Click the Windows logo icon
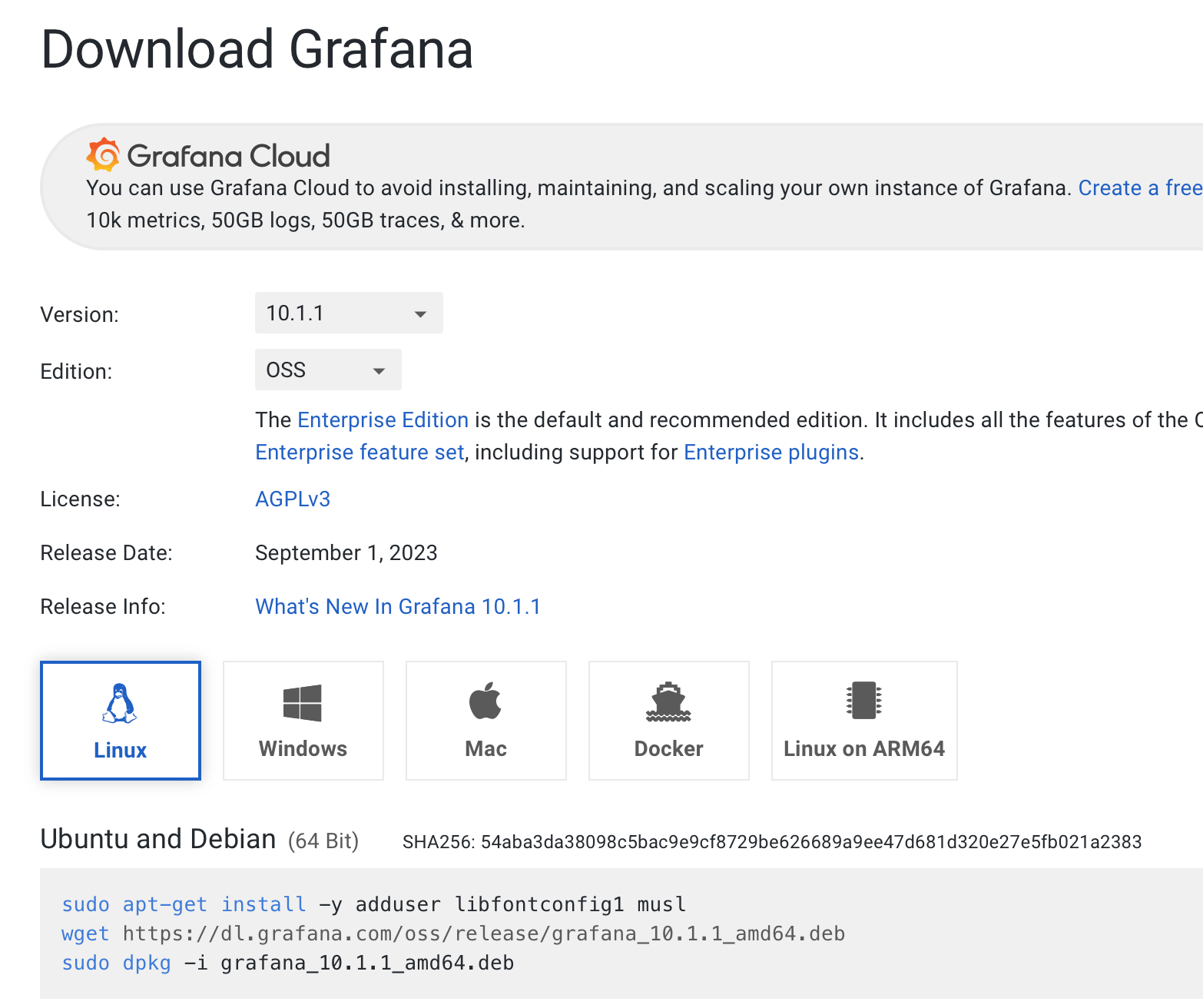Screen dimensions: 1203x1008 [303, 703]
